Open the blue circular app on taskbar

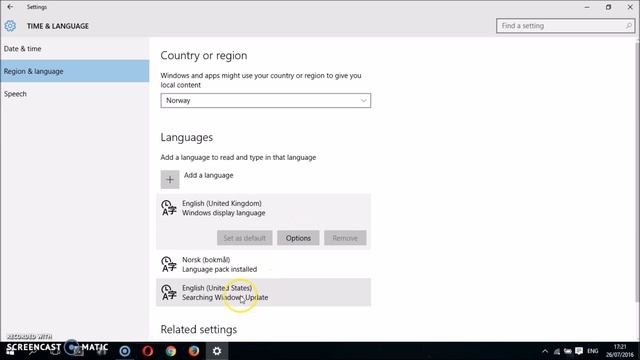(125, 351)
